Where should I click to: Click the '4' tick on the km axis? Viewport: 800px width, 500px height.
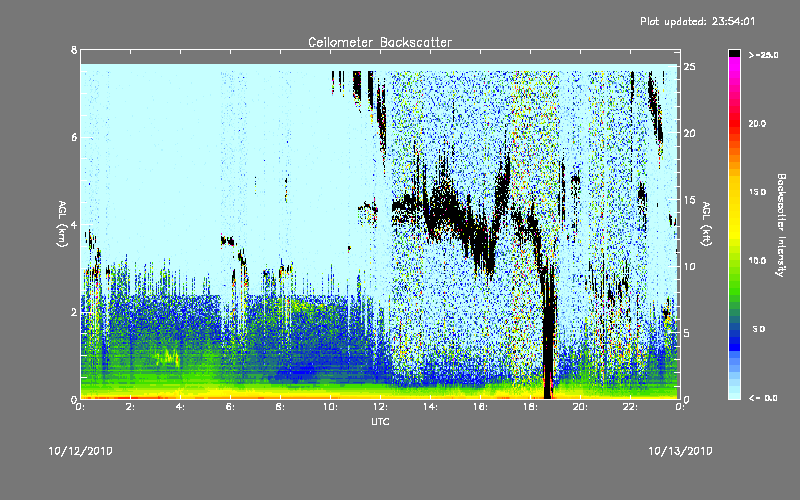click(74, 224)
